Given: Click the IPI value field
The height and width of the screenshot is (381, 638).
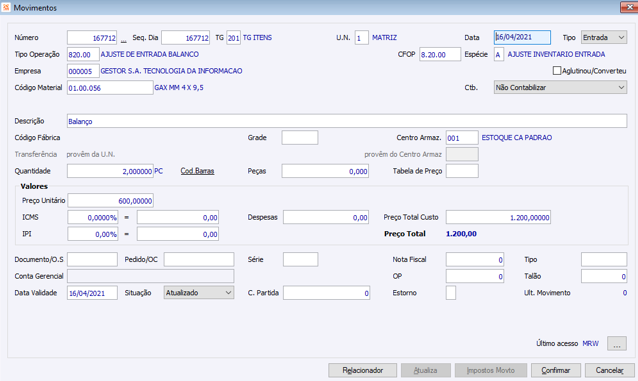Looking at the screenshot, I should click(x=178, y=234).
